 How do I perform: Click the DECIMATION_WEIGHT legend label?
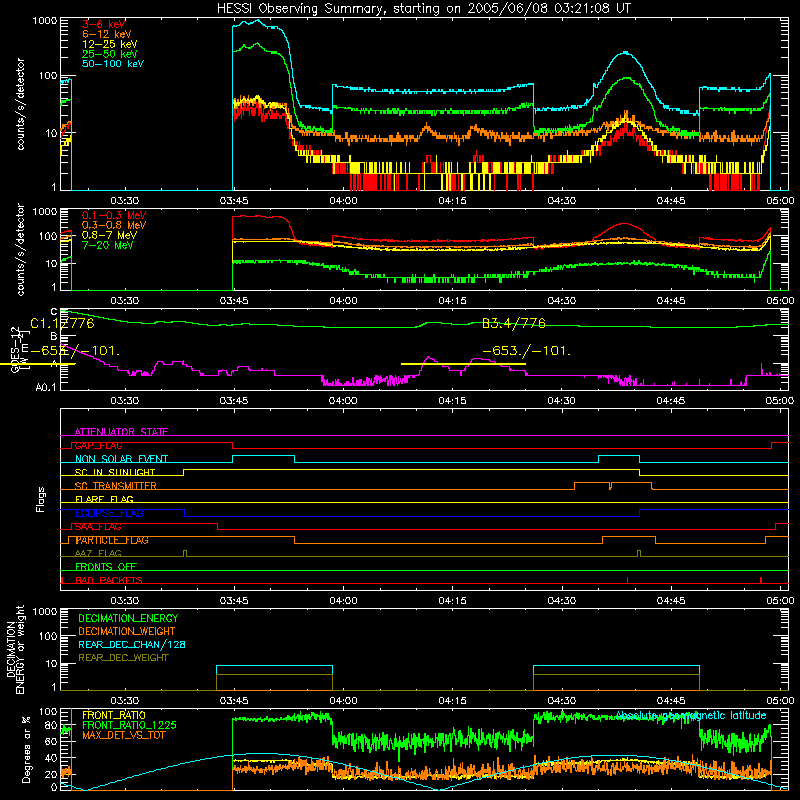pos(127,631)
